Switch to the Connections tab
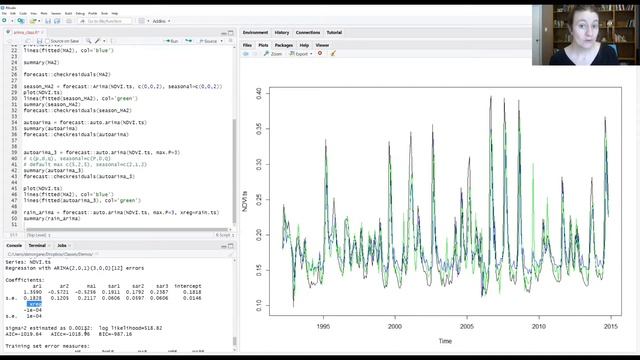The width and height of the screenshot is (640, 360). 308,32
